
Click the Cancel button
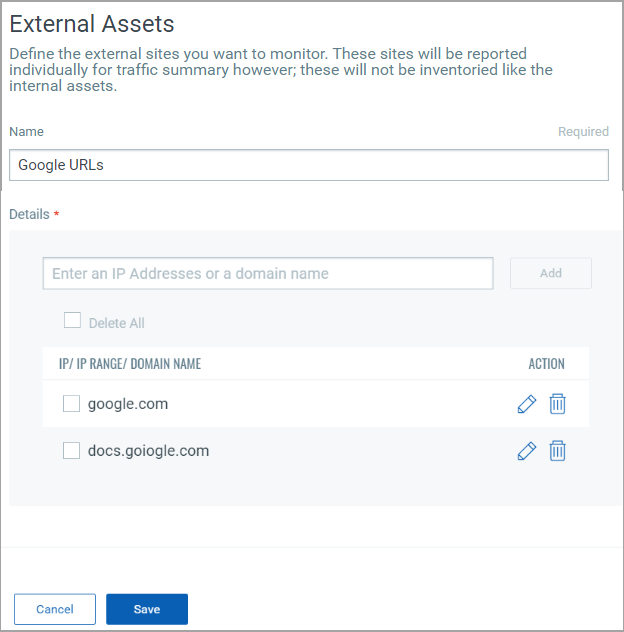click(x=55, y=609)
